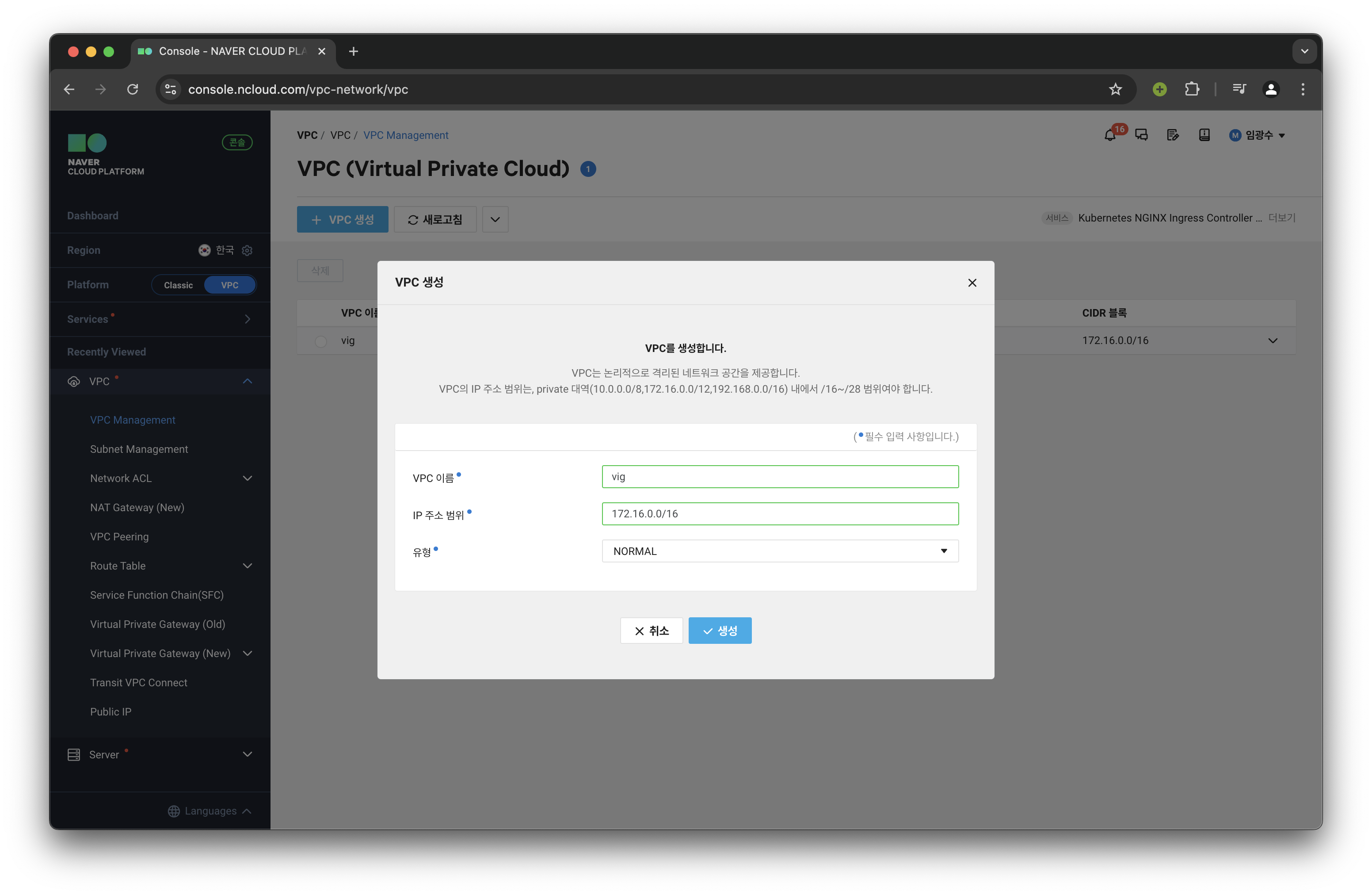Go to VPC Peering menu item

119,536
